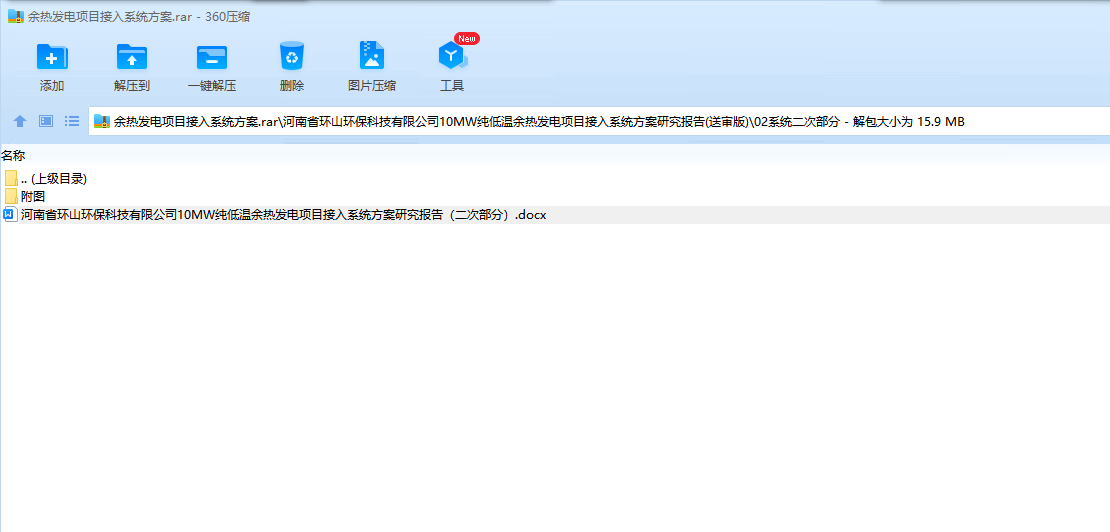The height and width of the screenshot is (532, 1110).
Task: Go up one level with arrow icon
Action: click(x=20, y=121)
